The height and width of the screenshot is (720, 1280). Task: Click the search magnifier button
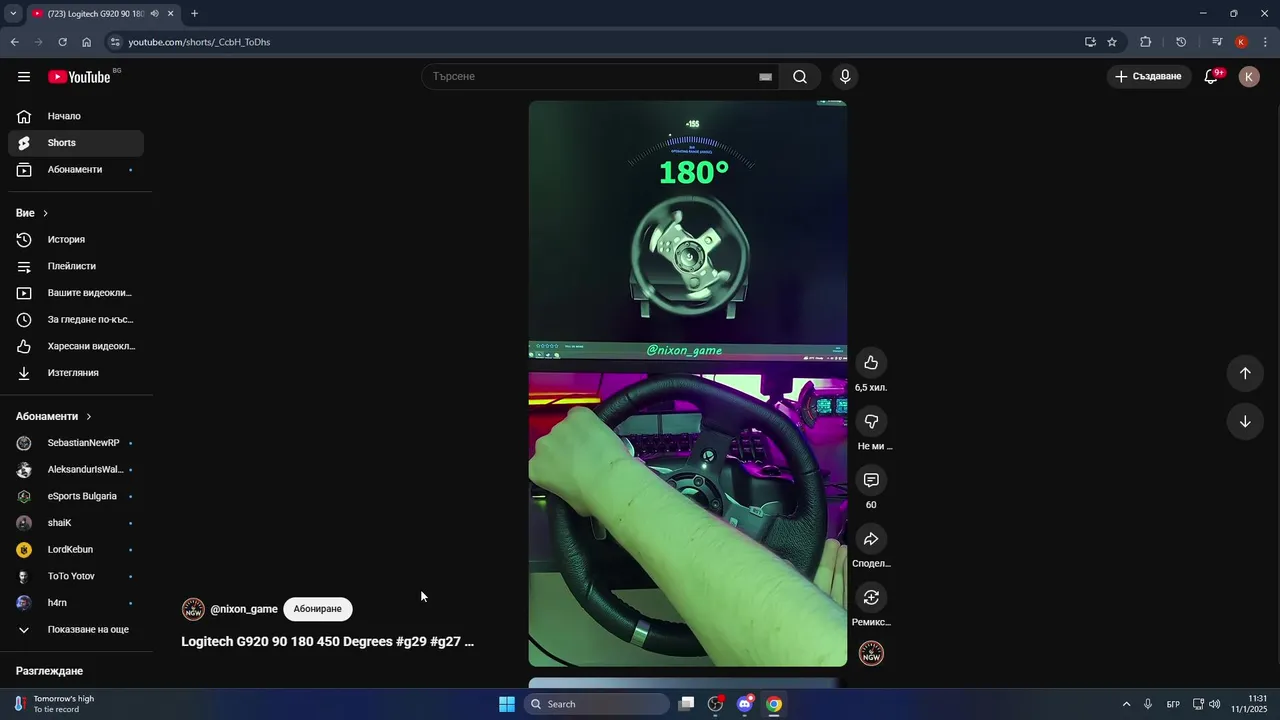[x=800, y=77]
